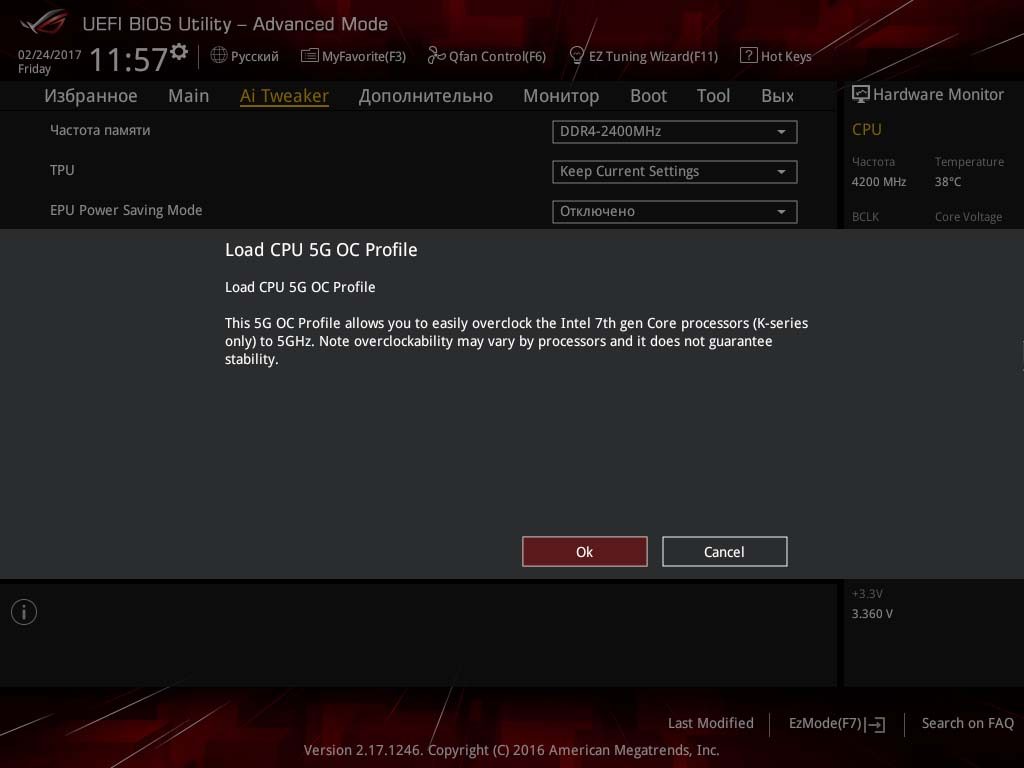Click the ROG logo icon
The width and height of the screenshot is (1024, 768).
pos(43,22)
